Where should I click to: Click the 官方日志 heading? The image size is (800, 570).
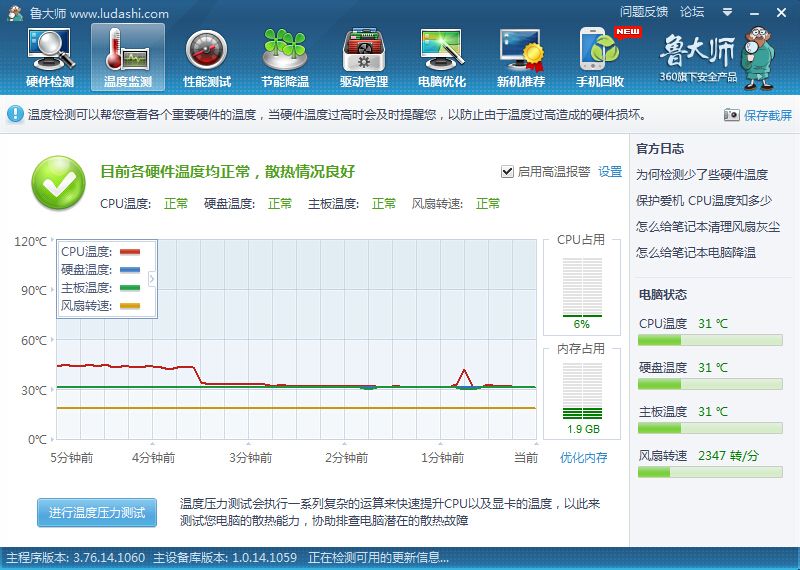click(x=660, y=148)
